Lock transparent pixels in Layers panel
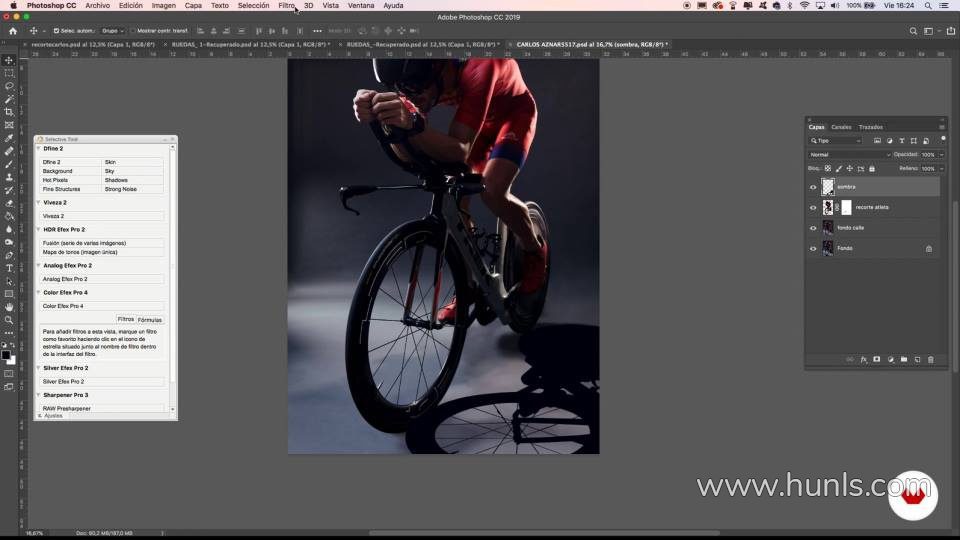This screenshot has width=960, height=540. coord(828,168)
